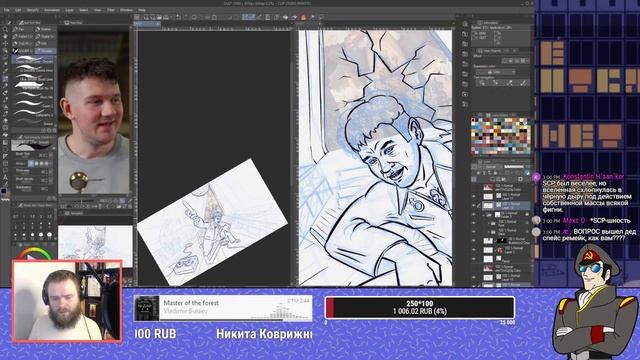640x360 pixels.
Task: Click the Soviet officer avatar character
Action: [x=595, y=302]
